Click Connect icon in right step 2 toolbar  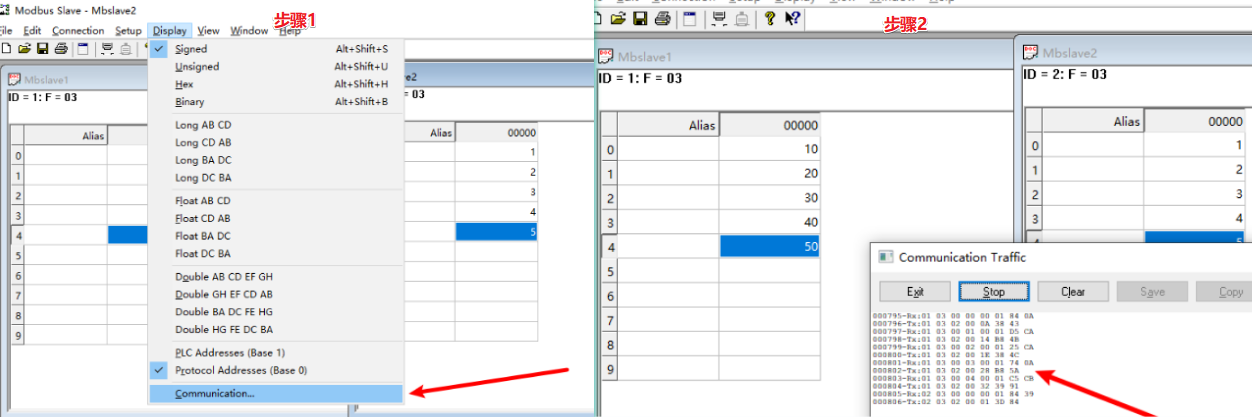click(718, 18)
